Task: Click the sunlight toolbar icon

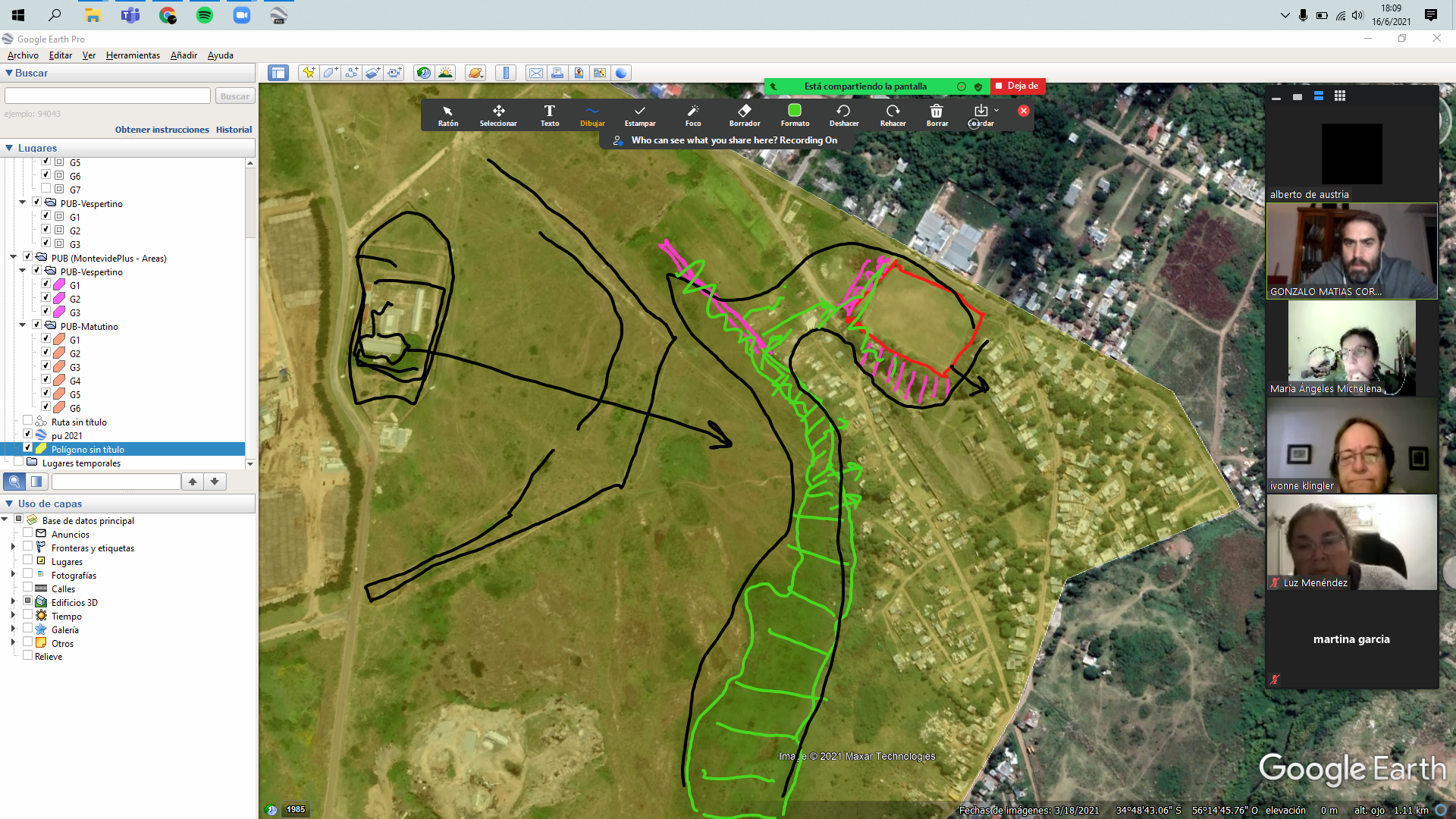Action: (x=446, y=73)
